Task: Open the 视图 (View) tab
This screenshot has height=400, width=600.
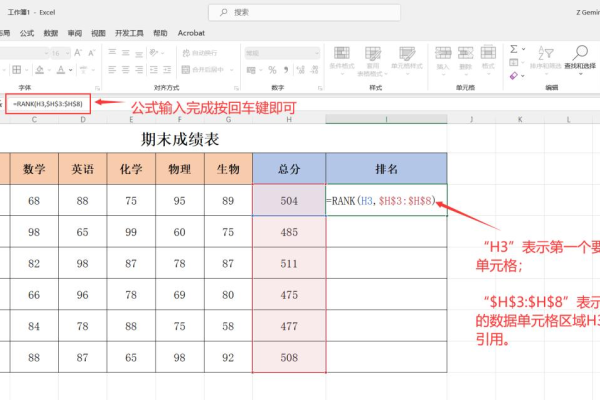Action: tap(98, 33)
